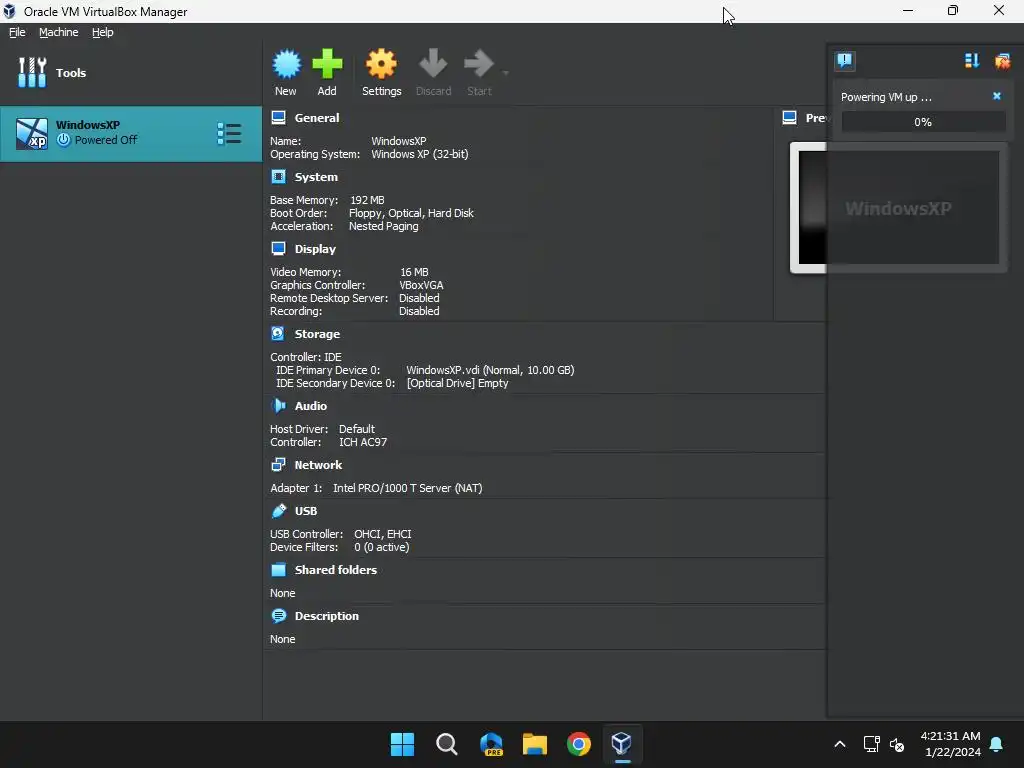Launch Google Chrome from taskbar
The height and width of the screenshot is (768, 1024).
coord(579,744)
